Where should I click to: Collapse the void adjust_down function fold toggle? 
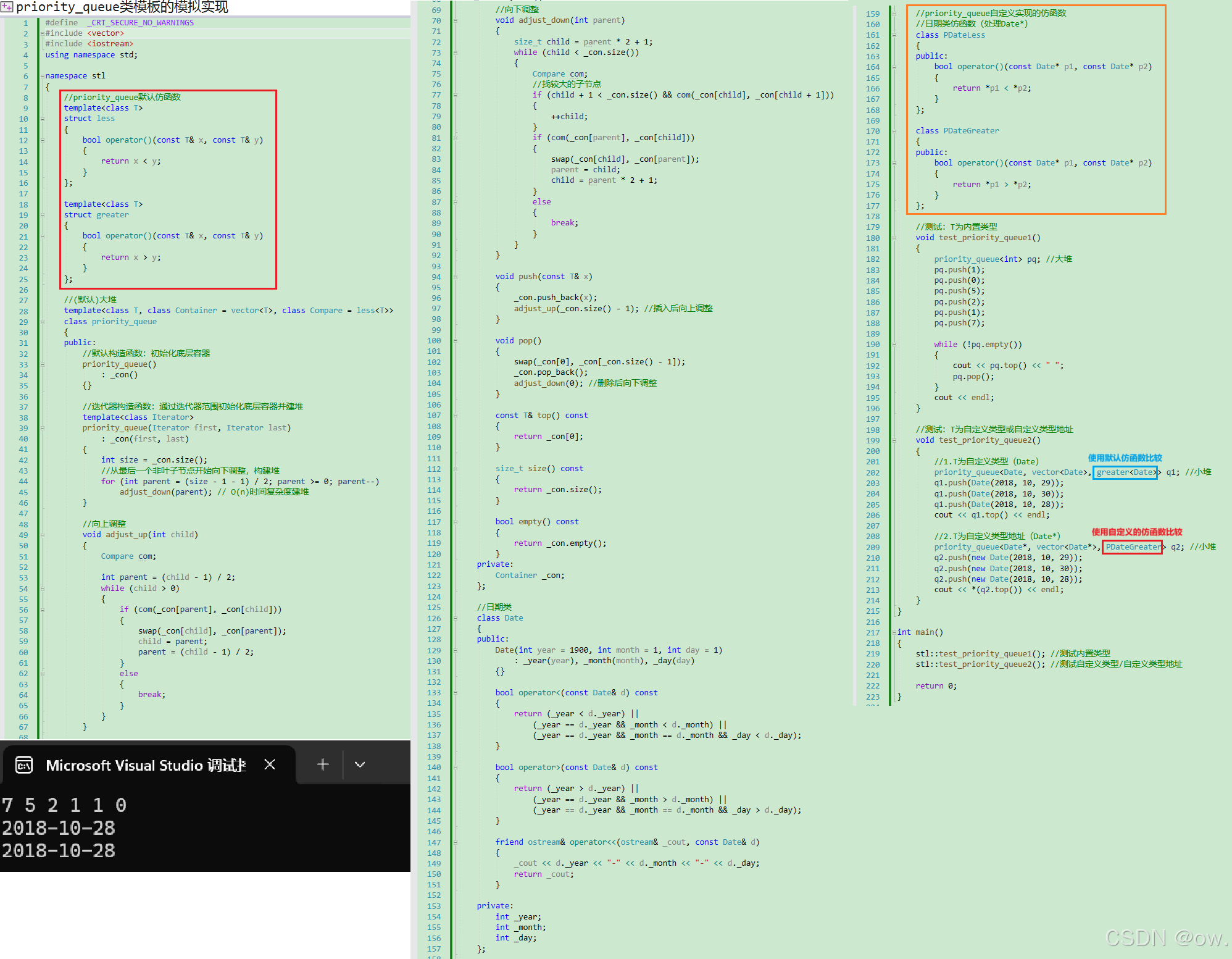pyautogui.click(x=456, y=20)
